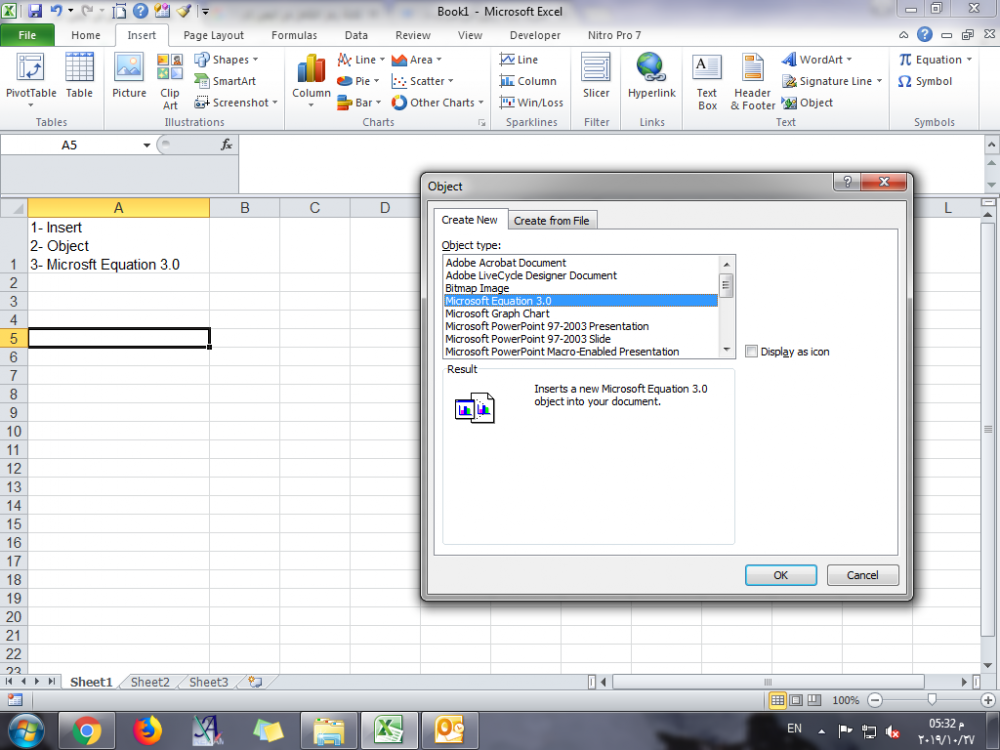Screen dimensions: 1000x750
Task: Click the Save icon in Quick Access Toolbar
Action: coord(34,11)
